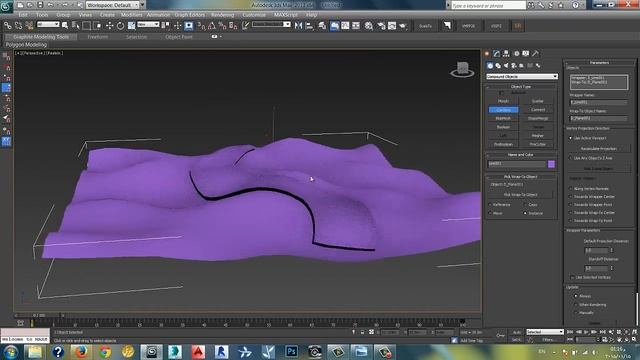Click the Pick Wrap-To Object button

pos(521,195)
